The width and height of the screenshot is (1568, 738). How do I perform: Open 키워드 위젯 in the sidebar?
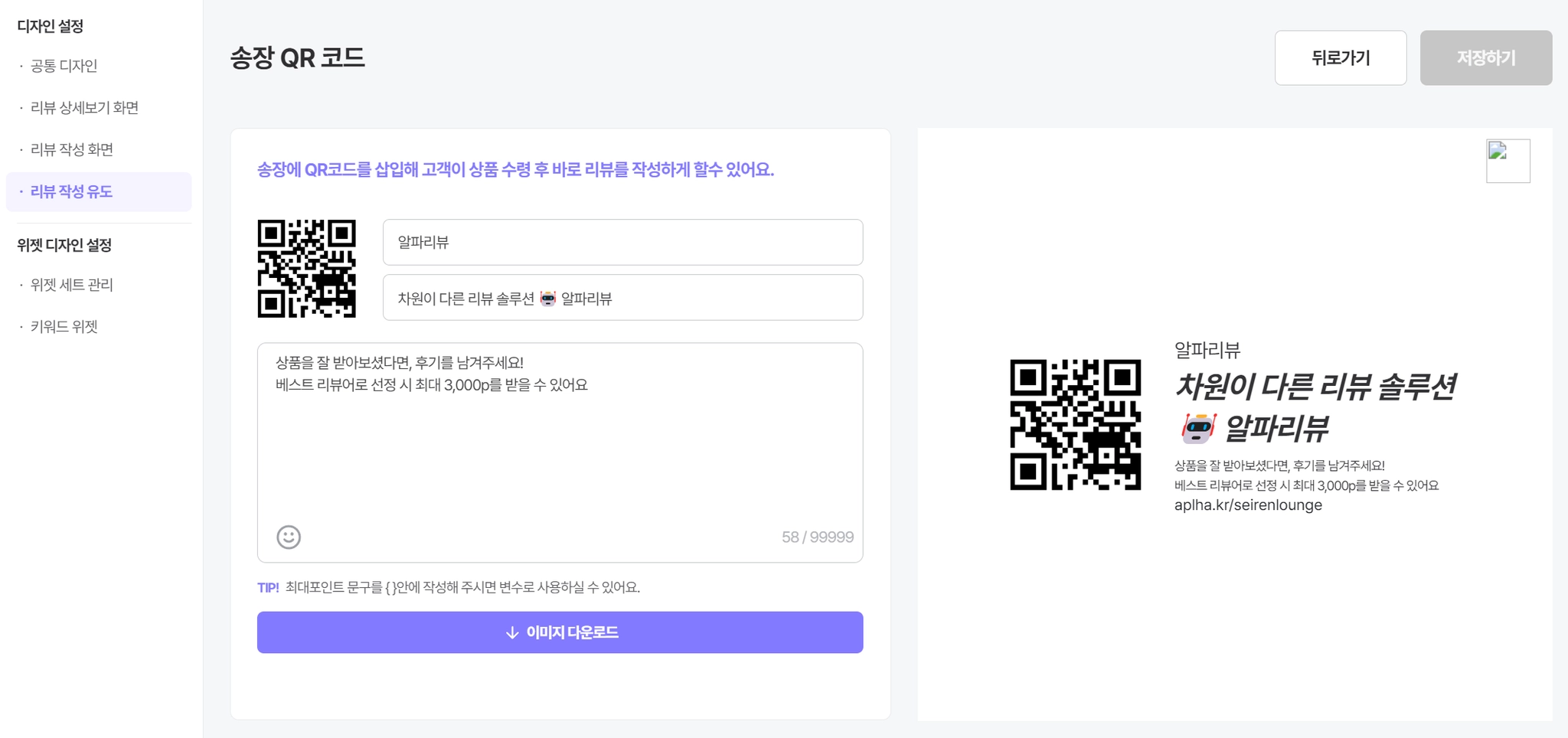coord(64,327)
